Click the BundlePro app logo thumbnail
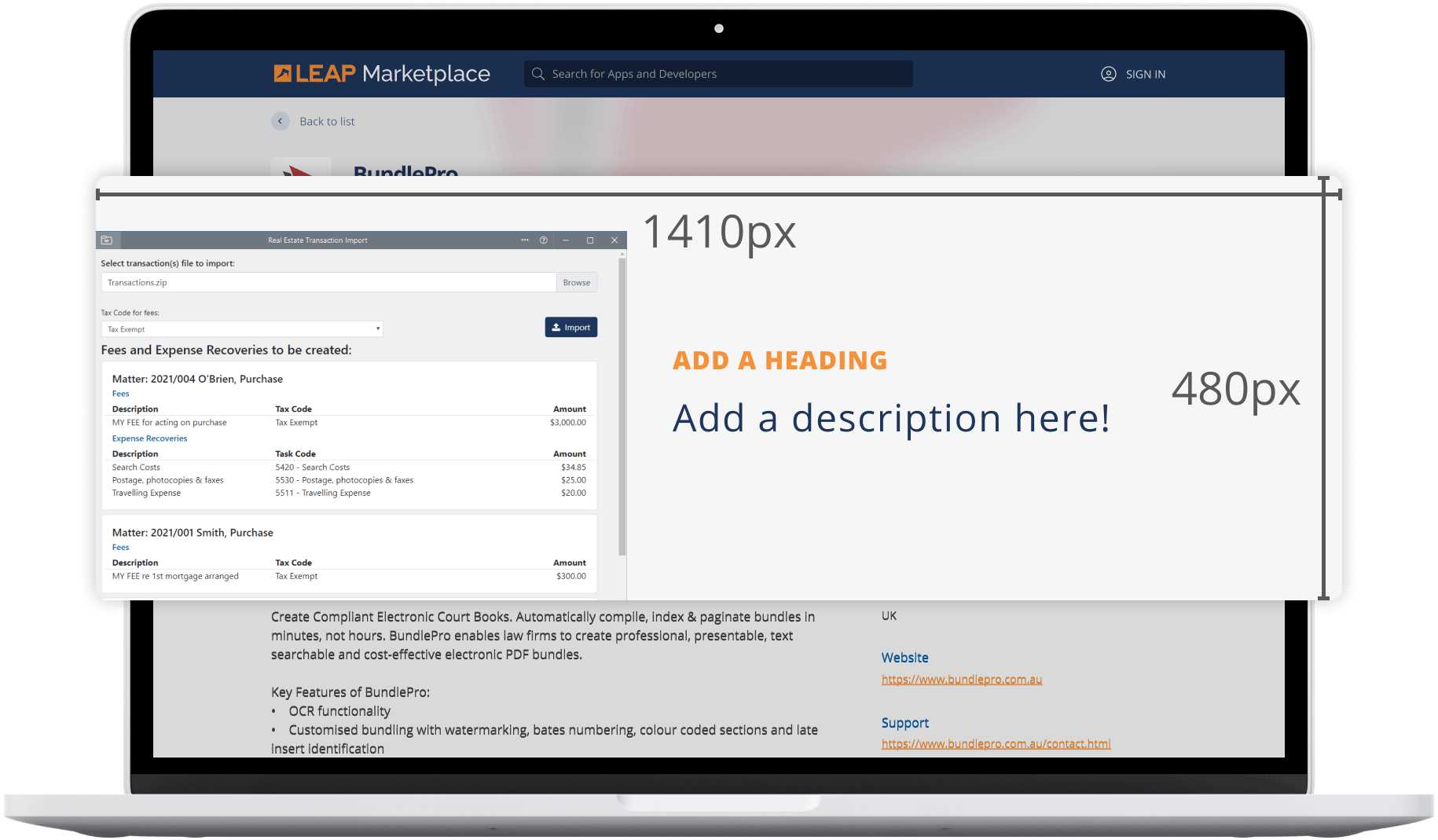Image resolution: width=1438 pixels, height=840 pixels. [x=301, y=167]
